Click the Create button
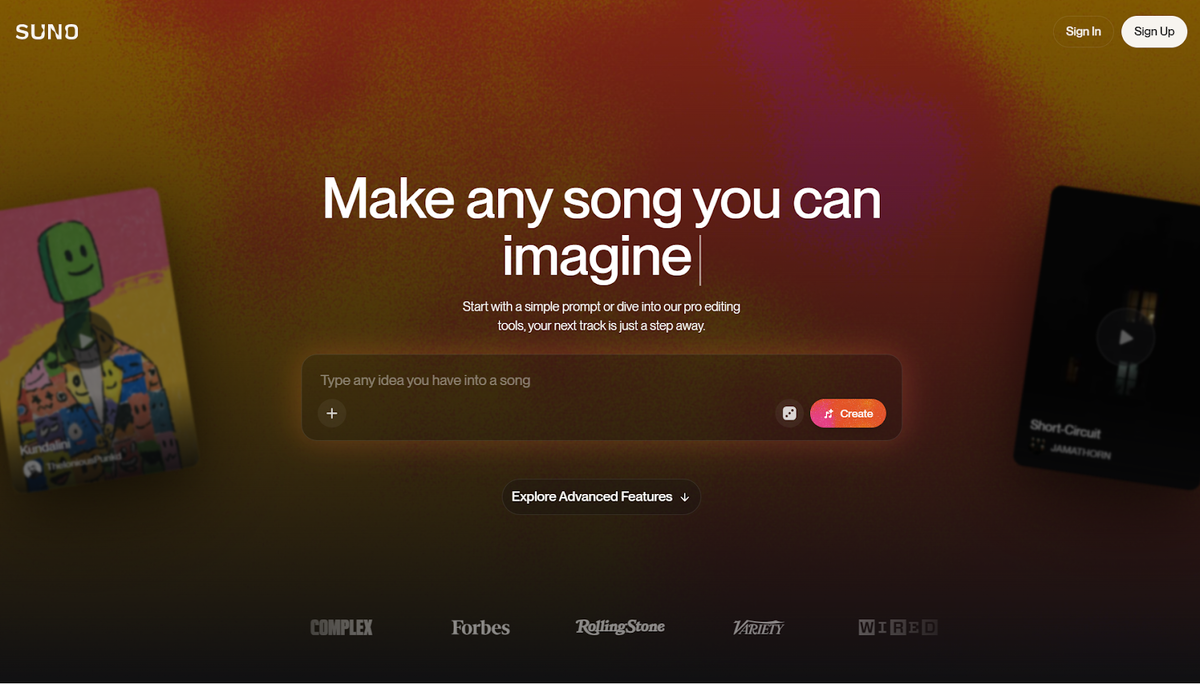This screenshot has height=684, width=1200. tap(848, 413)
